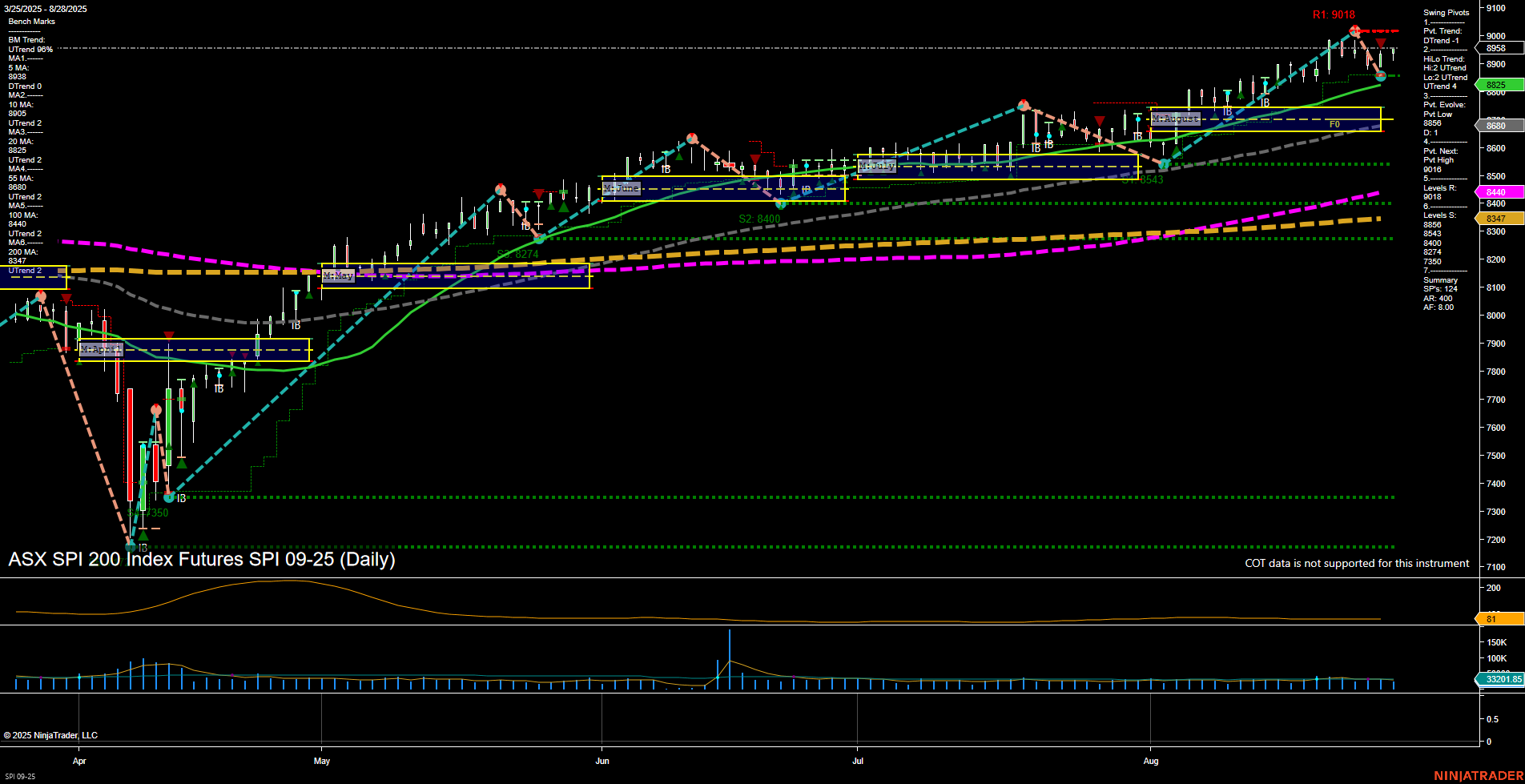Click the M-July monthly box label
This screenshot has height=784, width=1525.
pos(876,166)
